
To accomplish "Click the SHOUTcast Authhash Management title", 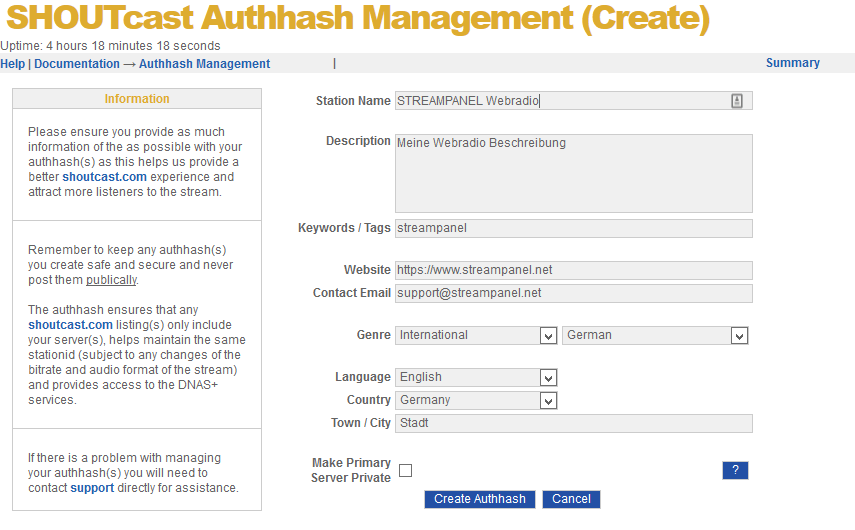I will (x=358, y=17).
